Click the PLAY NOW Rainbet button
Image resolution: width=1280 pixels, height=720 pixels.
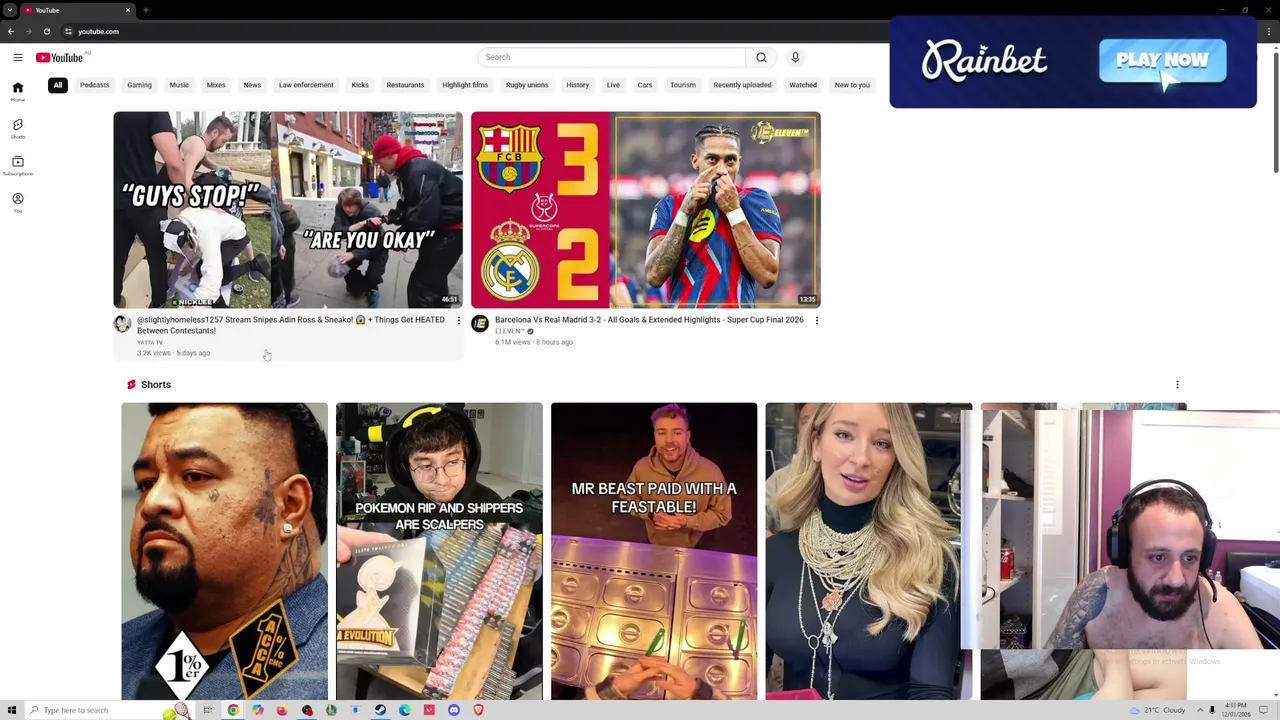(x=1162, y=60)
